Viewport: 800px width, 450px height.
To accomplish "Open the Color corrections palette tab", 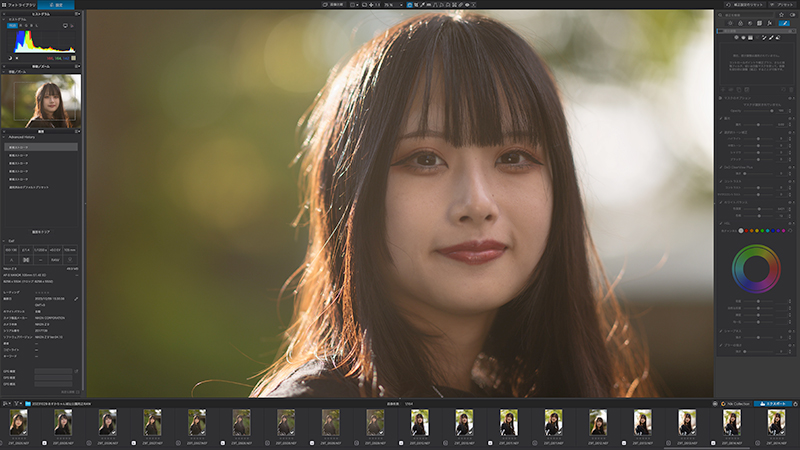I will [740, 23].
